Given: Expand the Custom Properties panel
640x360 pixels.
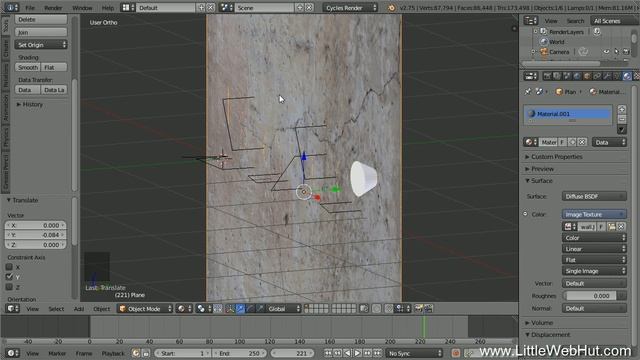Looking at the screenshot, I should click(553, 157).
